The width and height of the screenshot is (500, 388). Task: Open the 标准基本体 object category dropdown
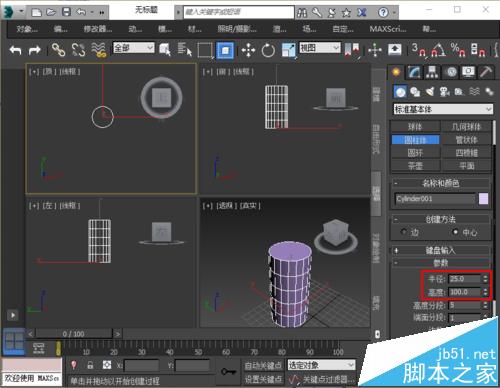443,109
